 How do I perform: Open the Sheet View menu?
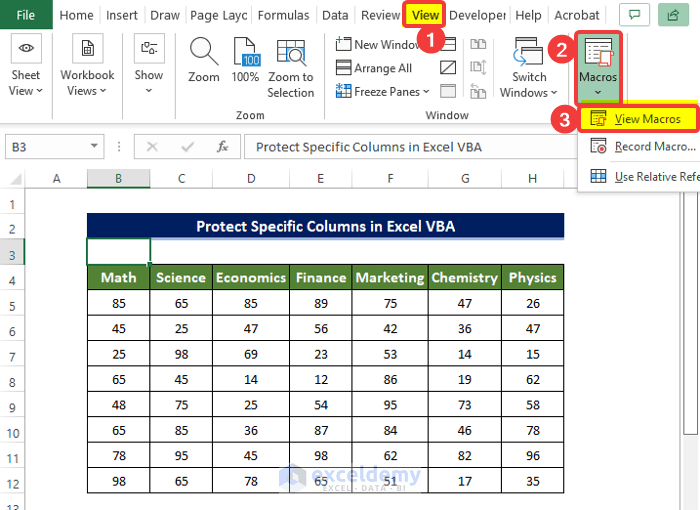(x=25, y=65)
